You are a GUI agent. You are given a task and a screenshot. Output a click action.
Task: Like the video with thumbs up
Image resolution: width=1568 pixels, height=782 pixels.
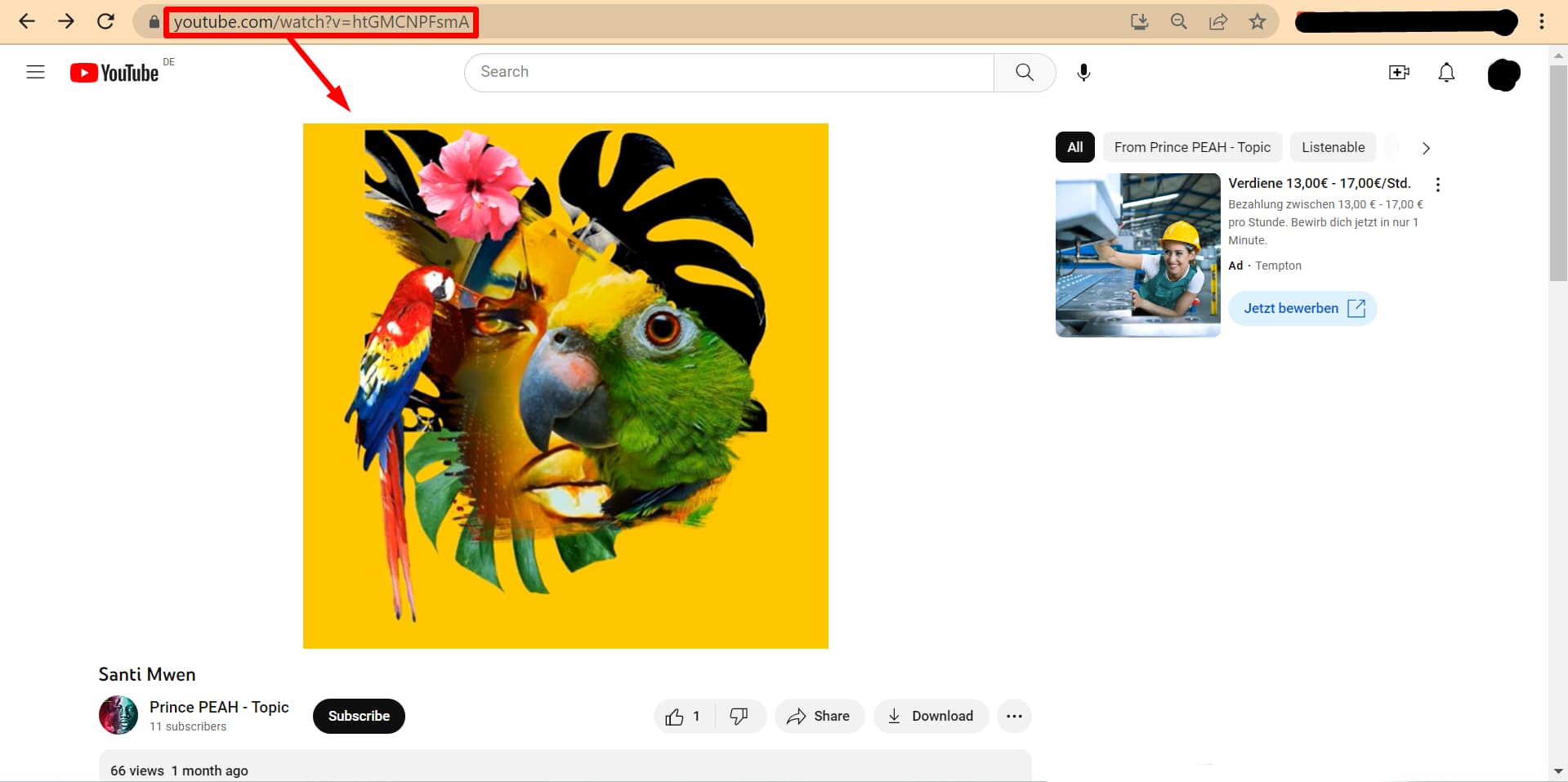685,716
